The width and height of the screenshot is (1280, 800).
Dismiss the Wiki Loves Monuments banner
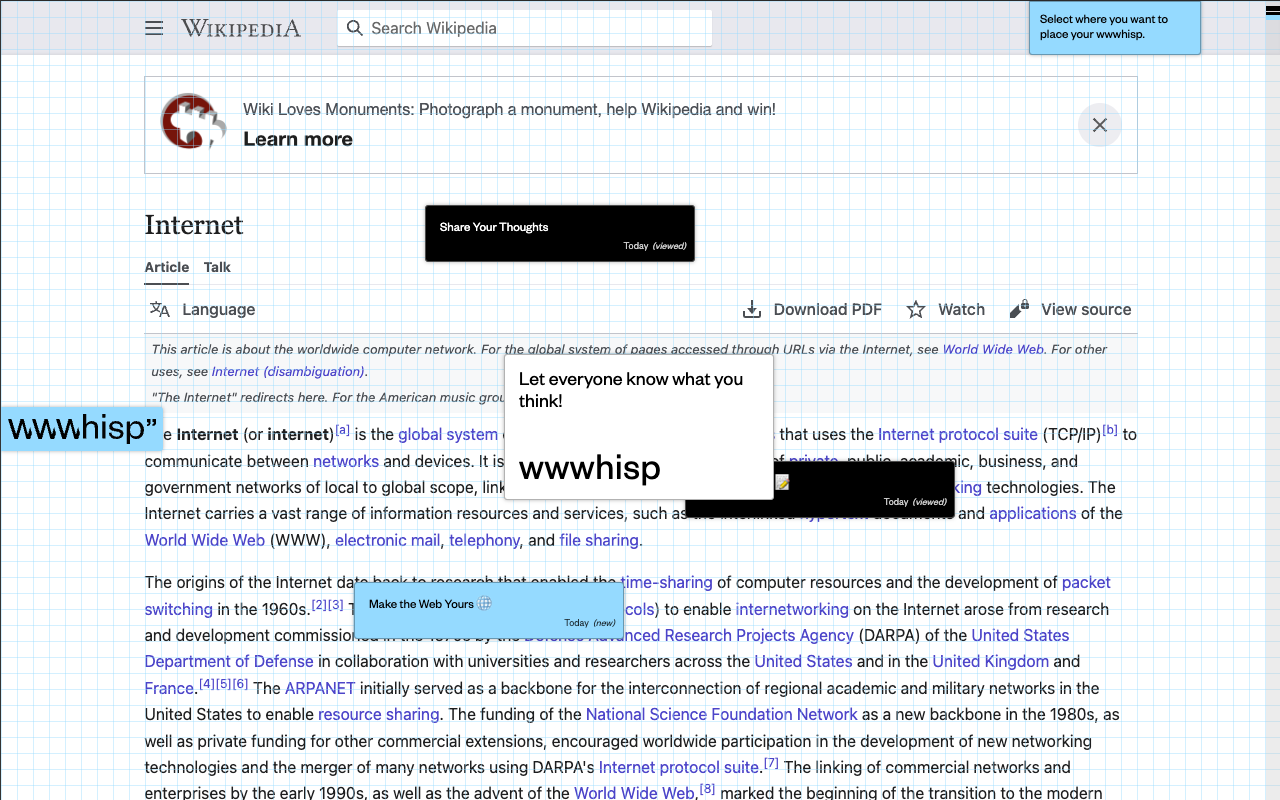point(1099,125)
